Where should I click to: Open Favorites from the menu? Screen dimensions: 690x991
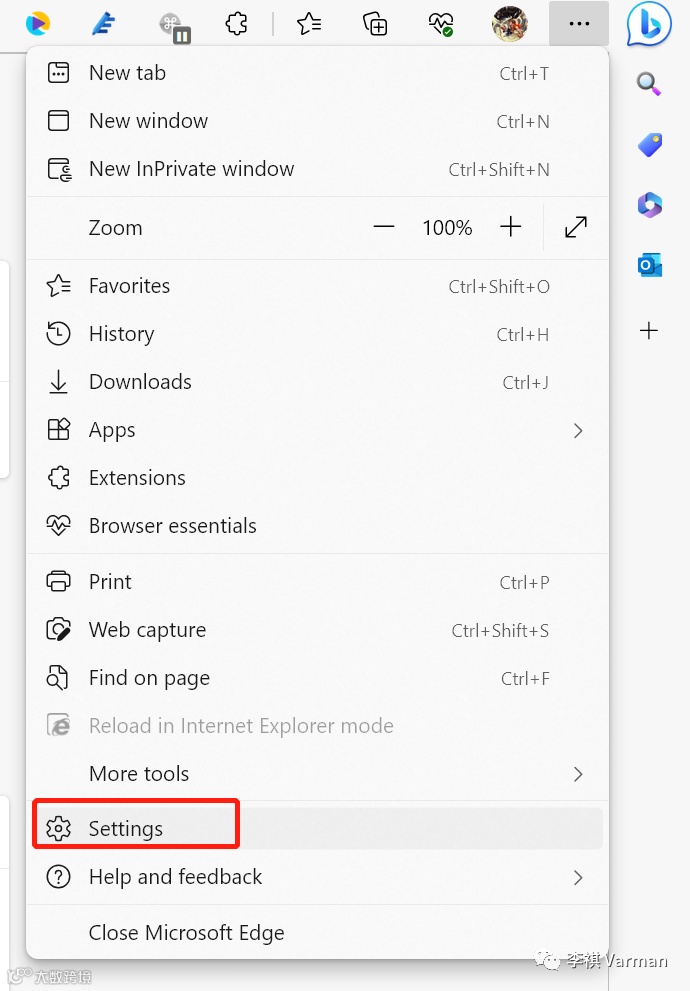(317, 286)
